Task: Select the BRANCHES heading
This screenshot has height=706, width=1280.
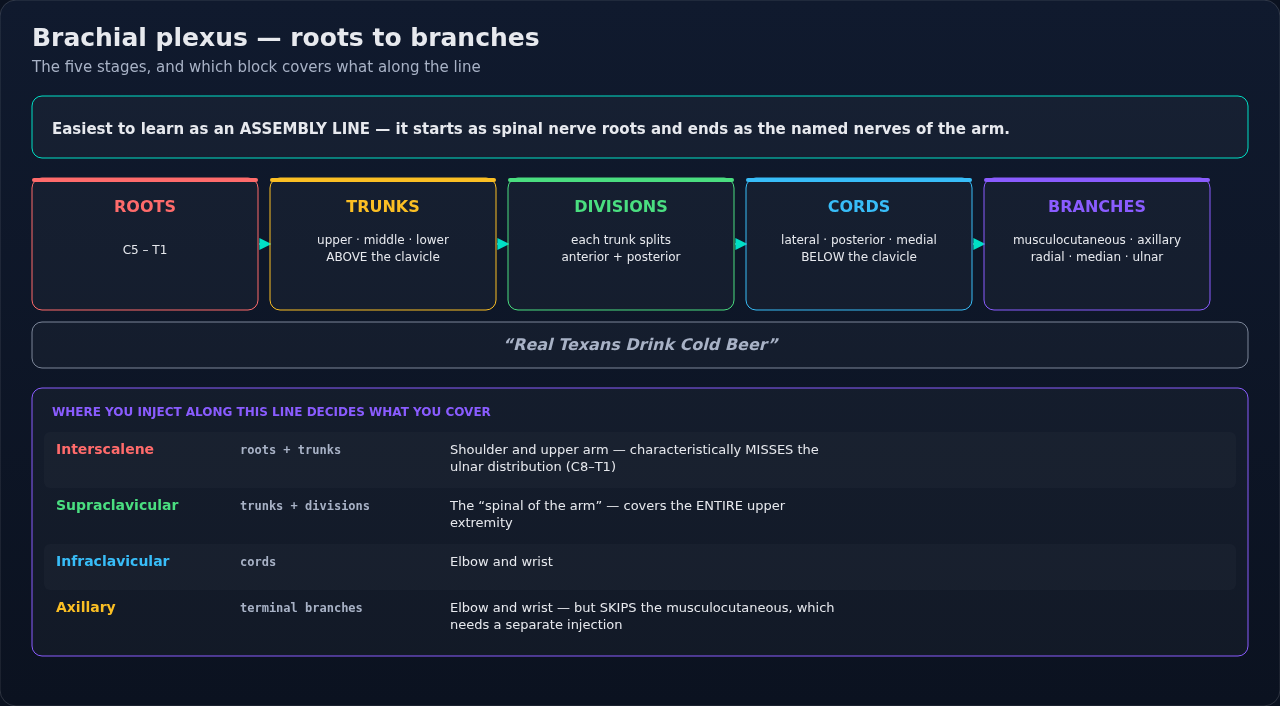Action: [1097, 207]
